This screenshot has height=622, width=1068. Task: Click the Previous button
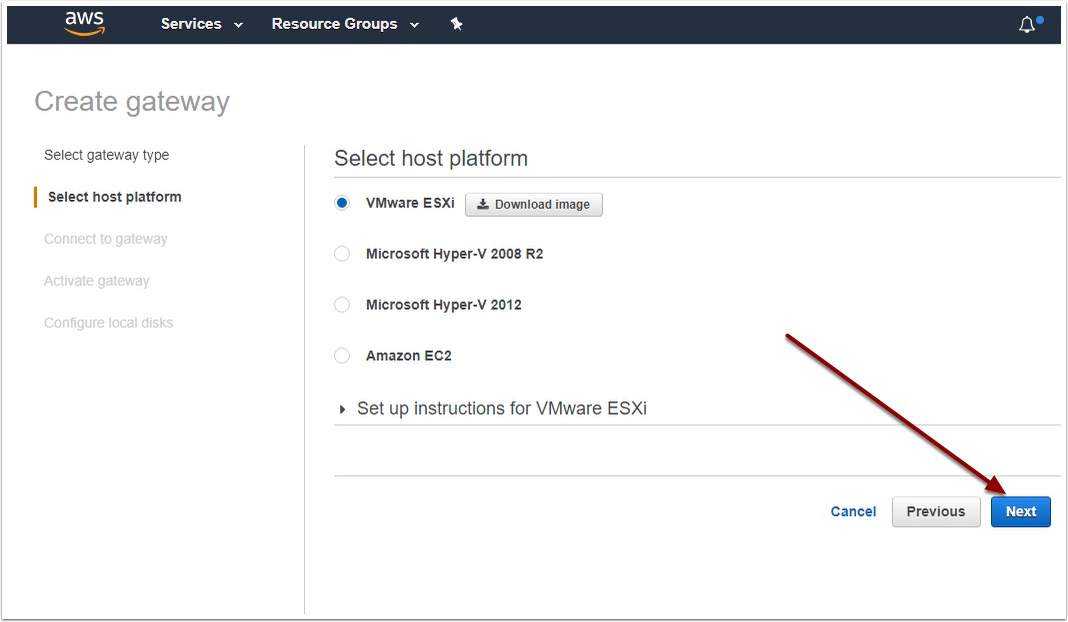(936, 512)
